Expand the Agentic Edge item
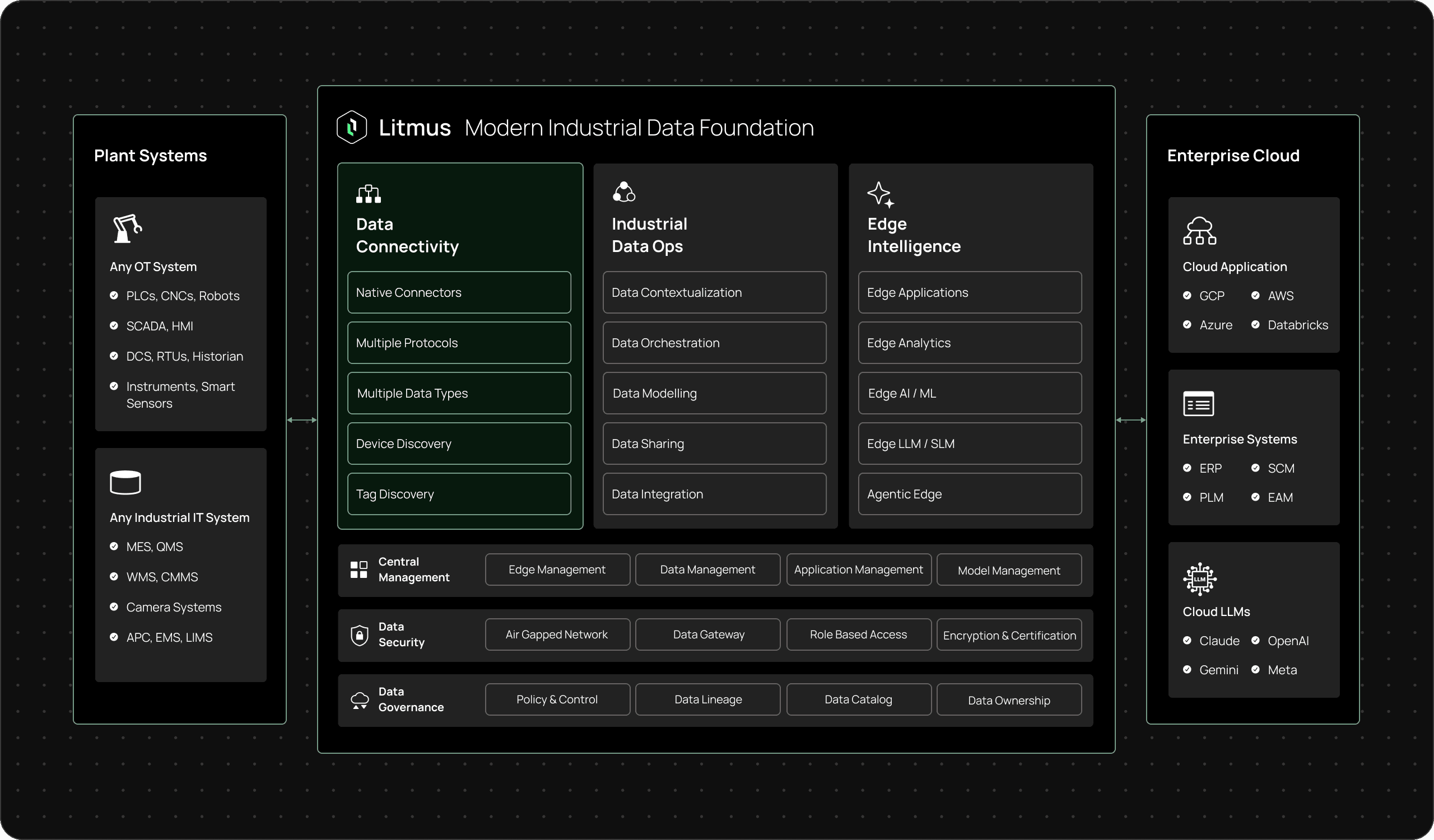The width and height of the screenshot is (1434, 840). 970,494
